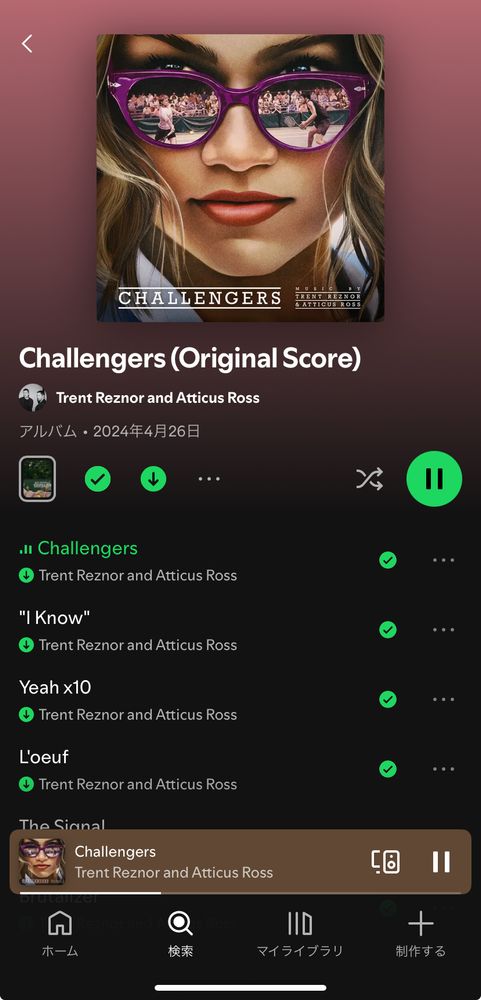Screen dimensions: 481x1000
Task: Open more options for Challengers track
Action: (x=443, y=560)
